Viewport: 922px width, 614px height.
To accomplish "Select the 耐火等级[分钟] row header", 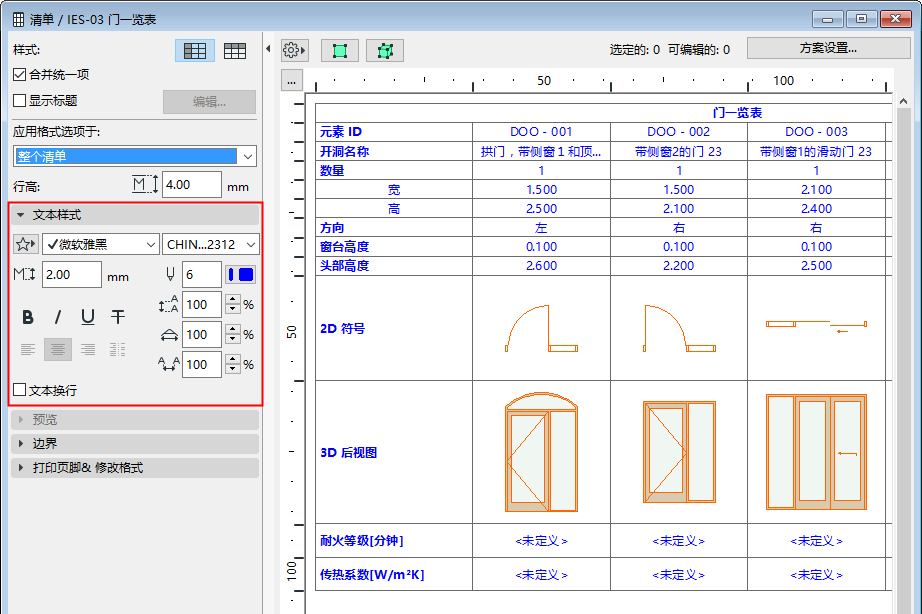I will pyautogui.click(x=394, y=540).
